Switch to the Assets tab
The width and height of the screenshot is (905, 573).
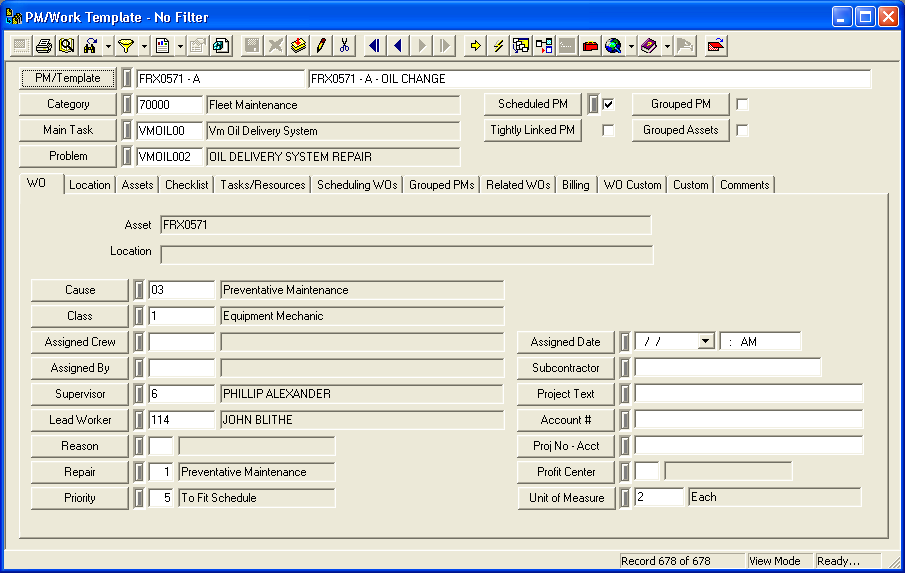(x=137, y=185)
